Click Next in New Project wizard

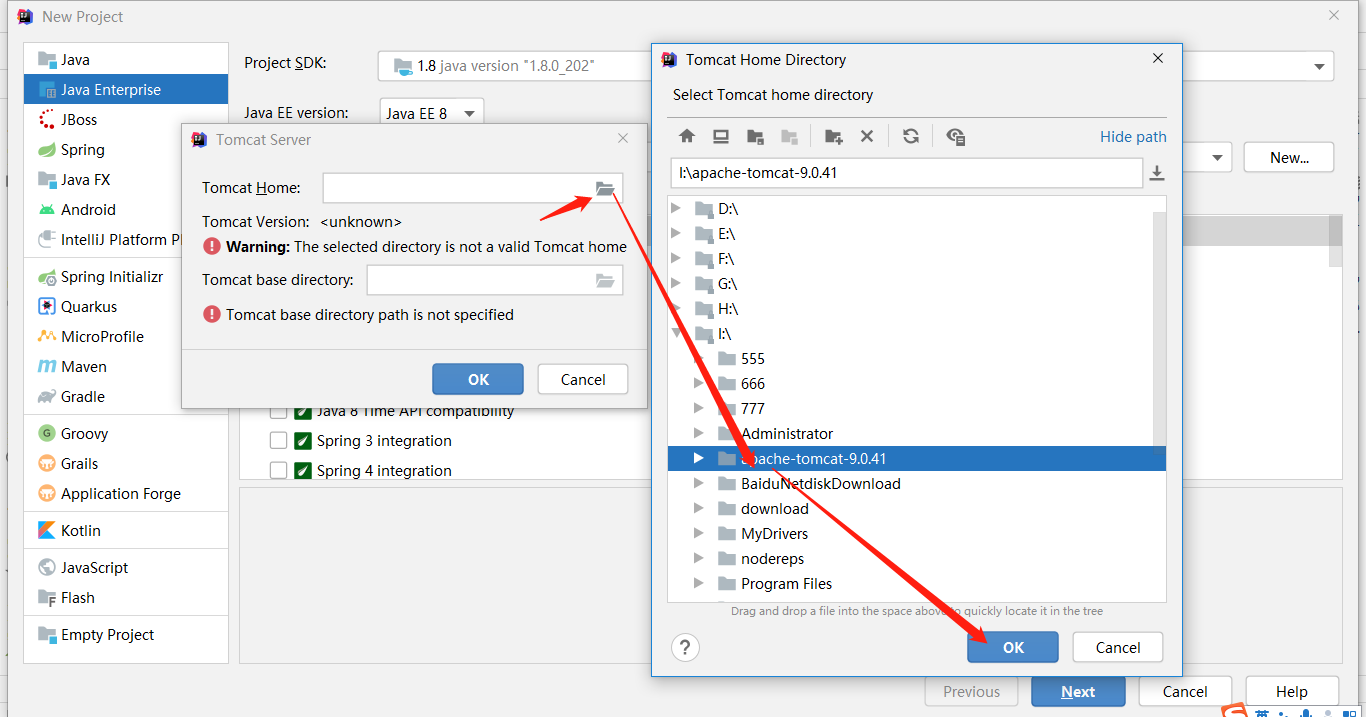click(1078, 692)
